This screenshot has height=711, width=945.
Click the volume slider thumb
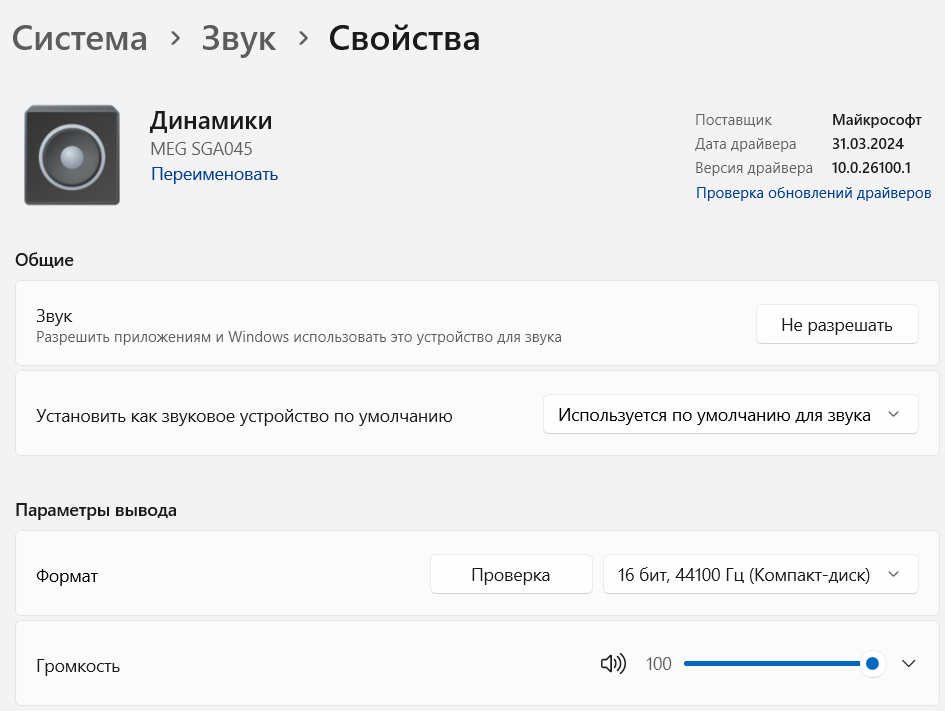(x=872, y=663)
